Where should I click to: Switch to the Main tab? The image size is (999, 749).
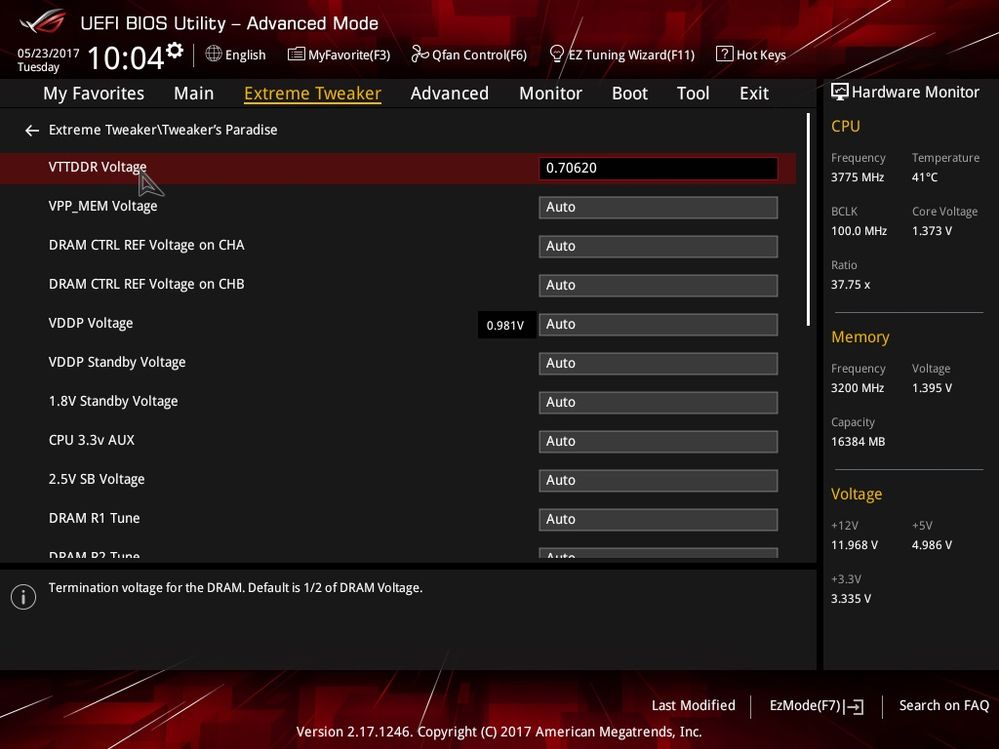[194, 93]
